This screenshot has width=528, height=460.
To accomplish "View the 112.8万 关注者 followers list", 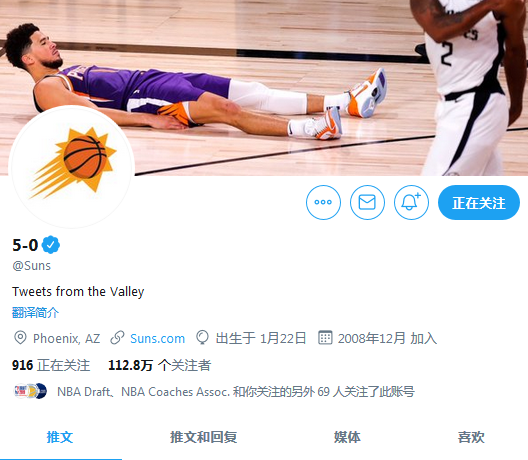I will point(159,365).
